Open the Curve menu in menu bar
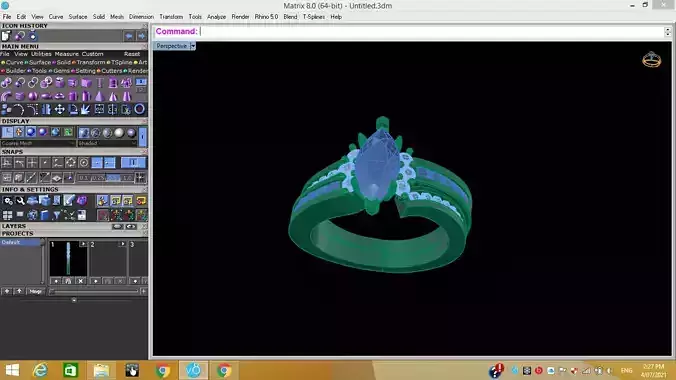The image size is (676, 380). 56,17
